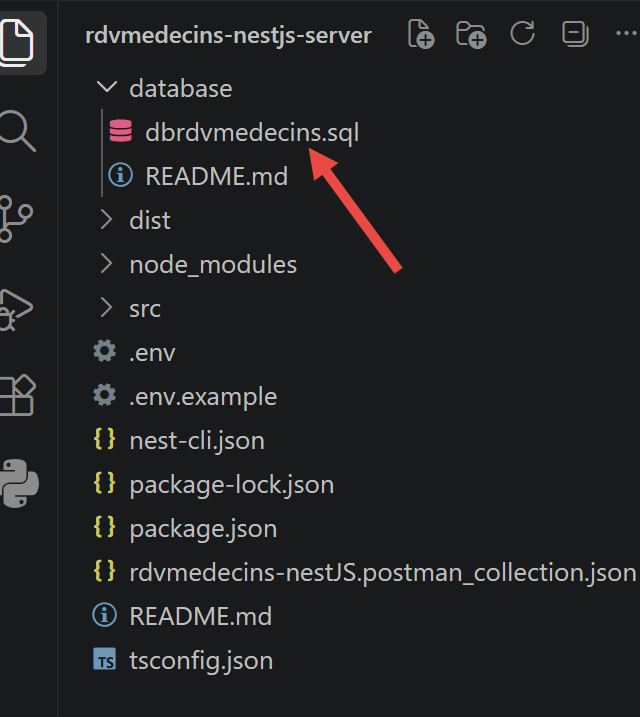Click the New Folder icon
Screen dimensions: 640x717
471,34
